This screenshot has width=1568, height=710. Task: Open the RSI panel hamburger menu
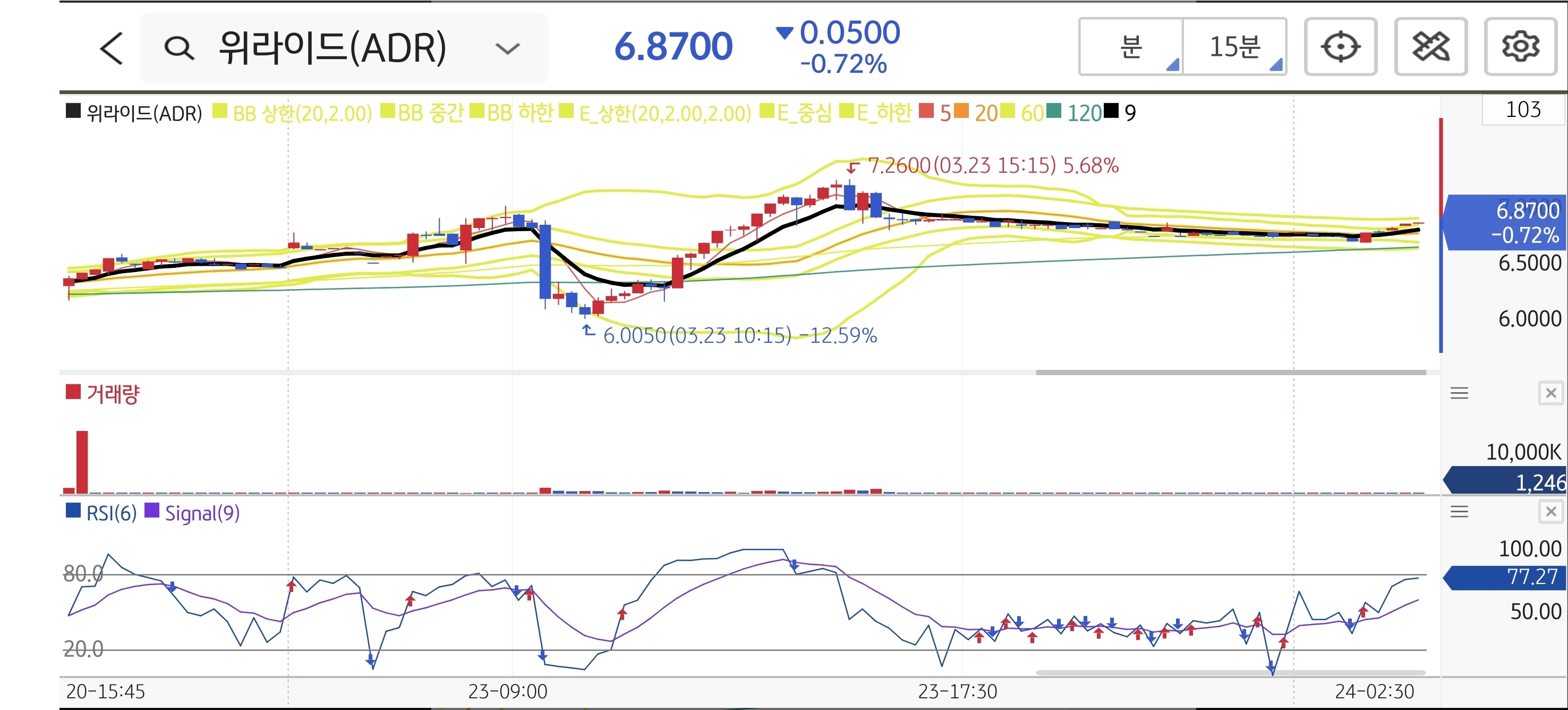coord(1459,511)
